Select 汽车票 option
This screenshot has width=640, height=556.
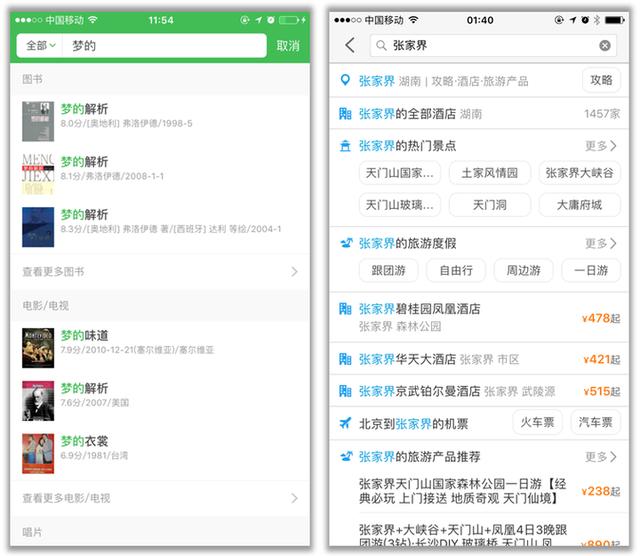point(596,422)
